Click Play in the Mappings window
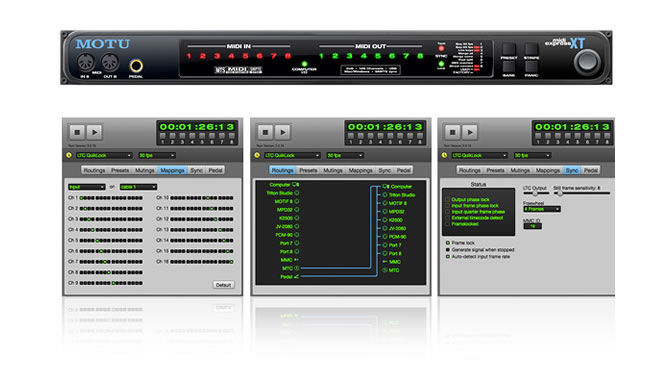Viewport: 670px width, 382px height. point(94,132)
